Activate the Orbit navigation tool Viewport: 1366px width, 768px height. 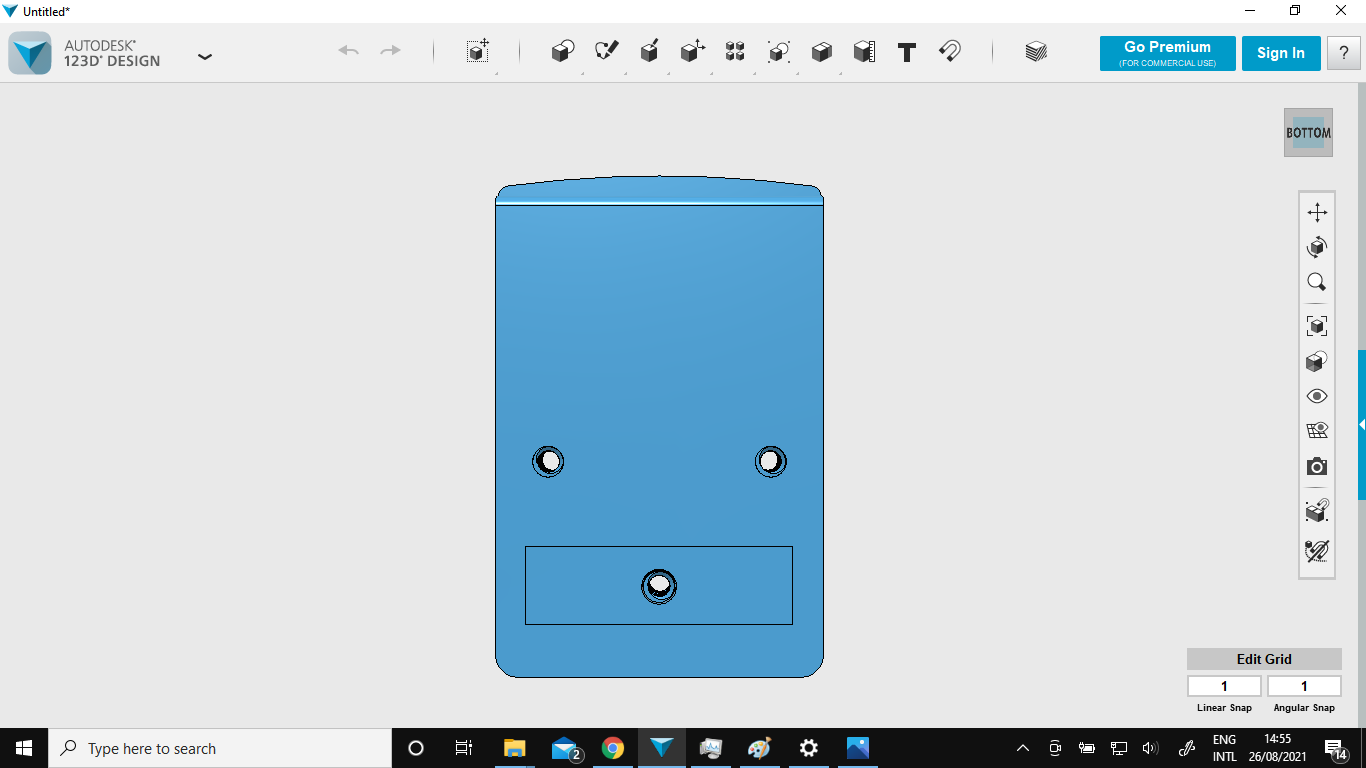pos(1317,247)
